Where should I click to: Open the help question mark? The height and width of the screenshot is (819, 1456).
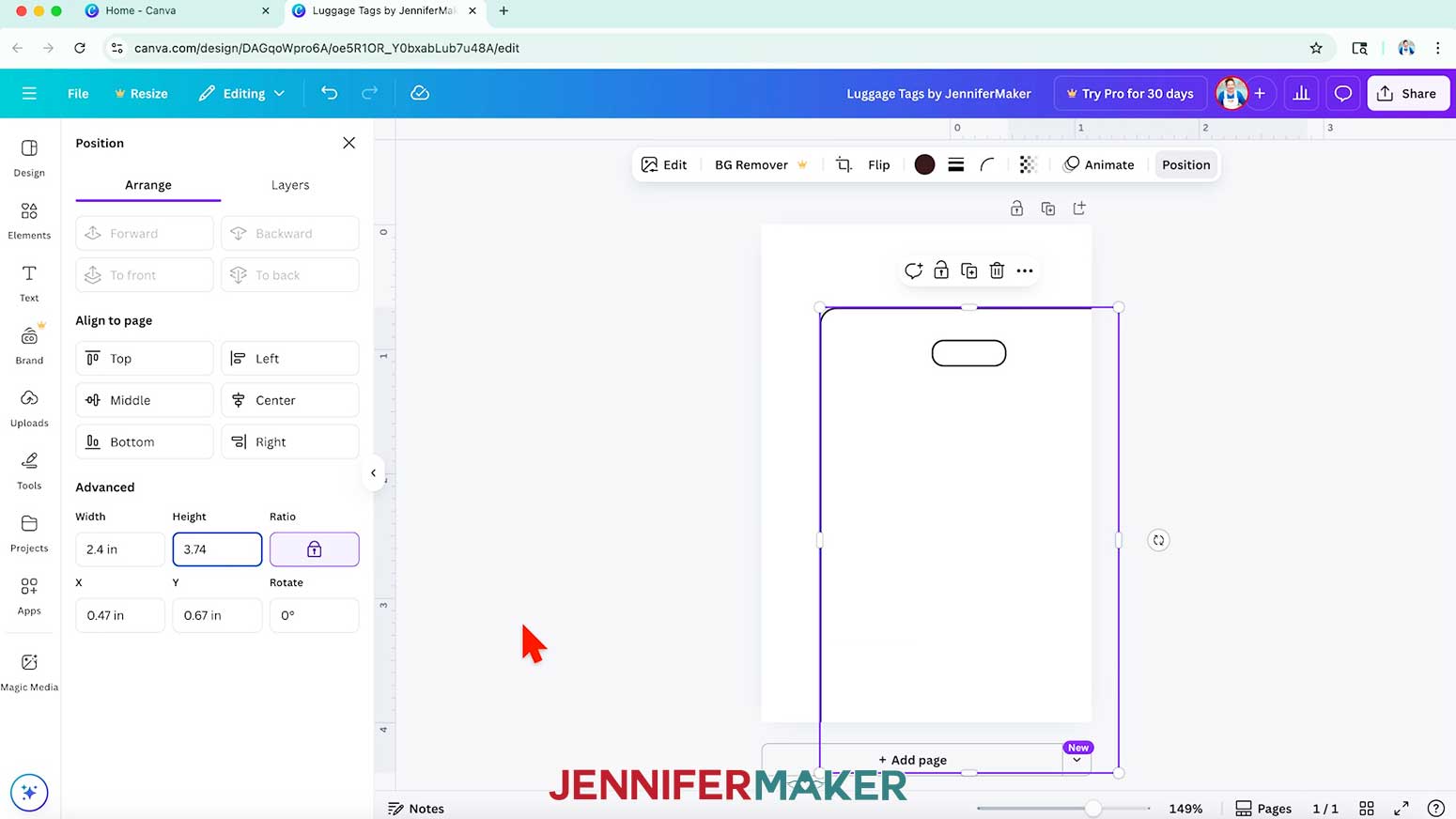(1435, 809)
